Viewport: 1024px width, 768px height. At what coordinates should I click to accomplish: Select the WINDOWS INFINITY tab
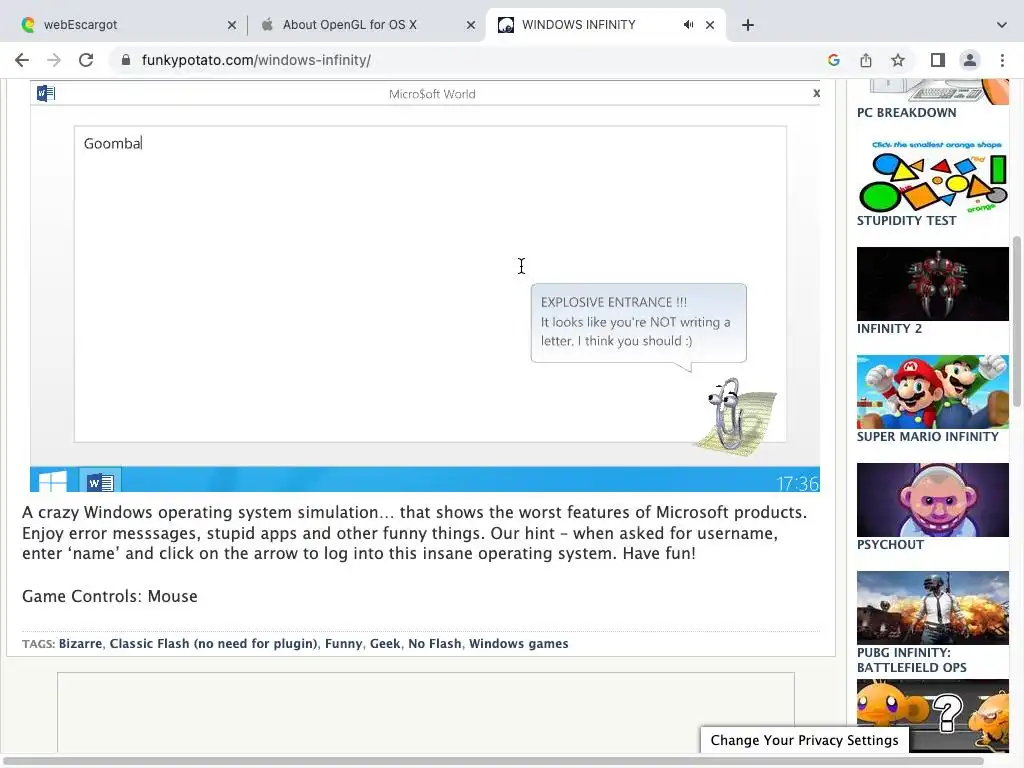[606, 25]
